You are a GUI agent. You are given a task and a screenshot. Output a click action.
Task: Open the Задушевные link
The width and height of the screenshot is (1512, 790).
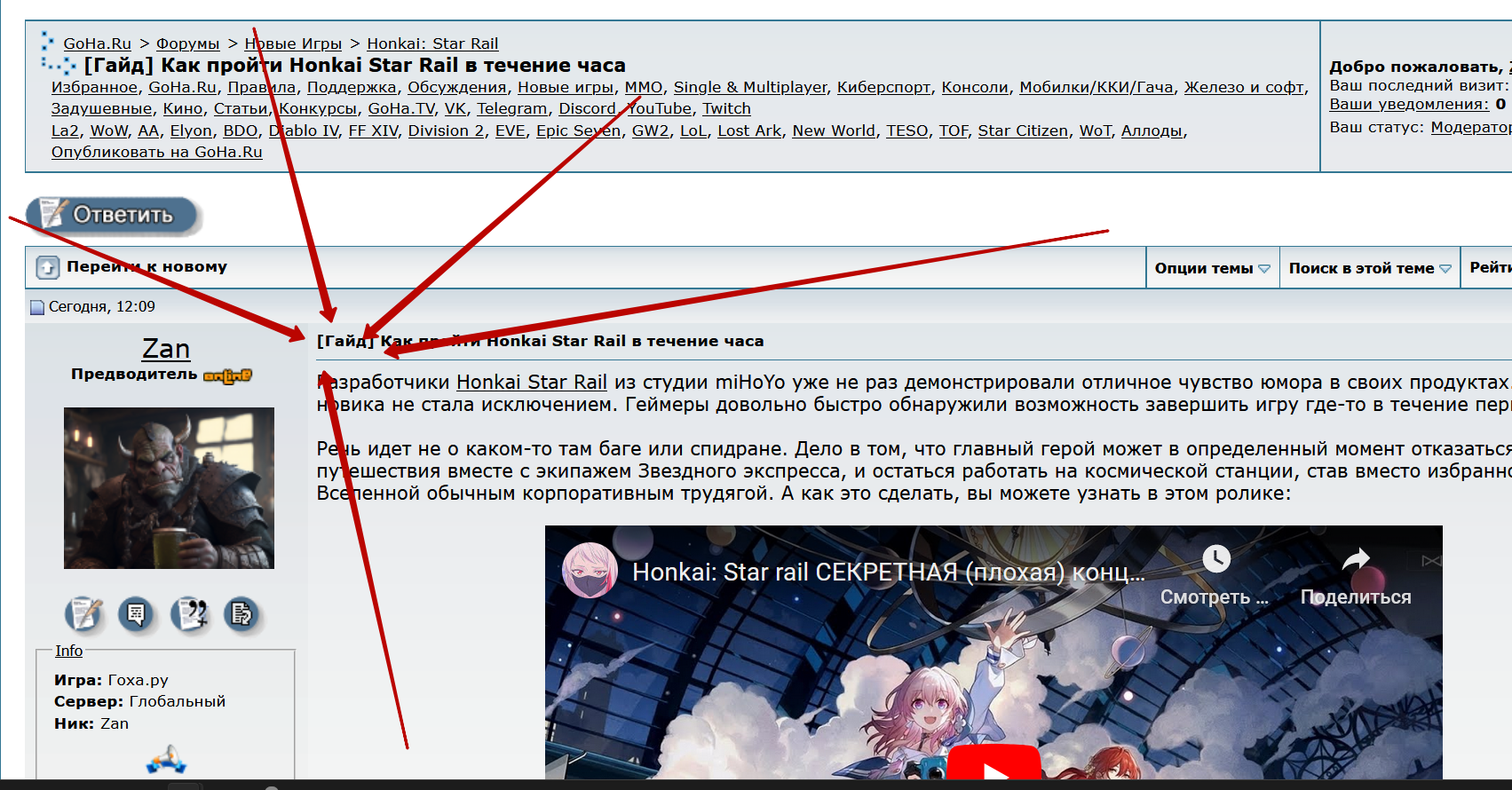[x=101, y=108]
